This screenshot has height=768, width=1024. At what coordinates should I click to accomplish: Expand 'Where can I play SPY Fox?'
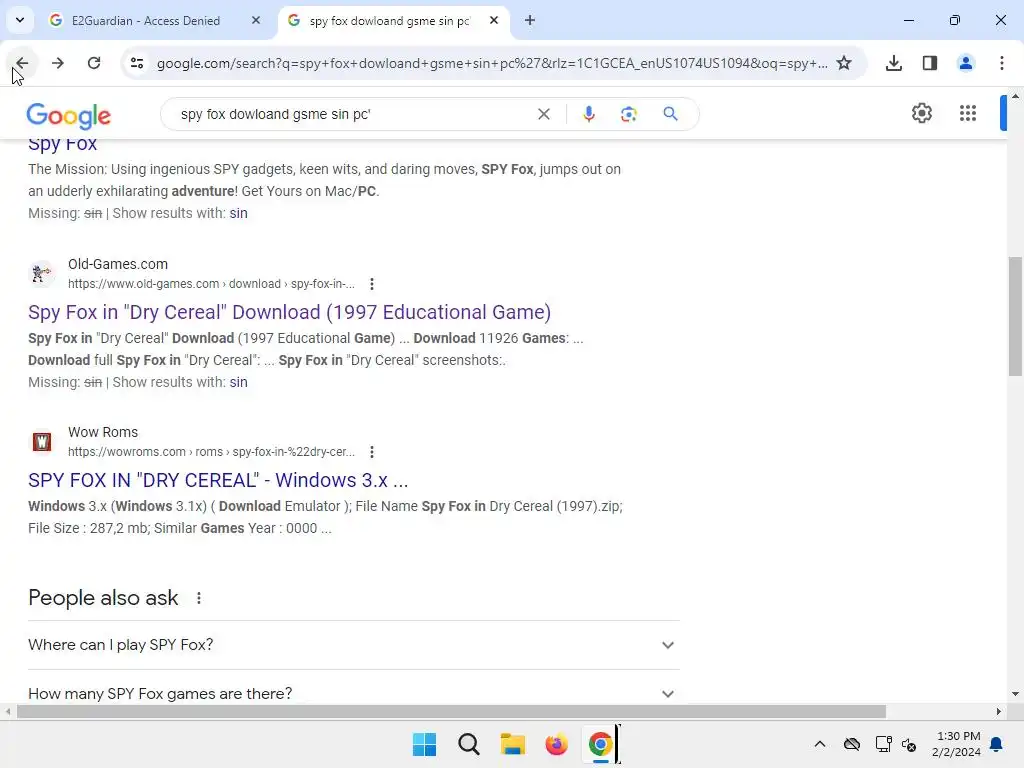(x=354, y=645)
